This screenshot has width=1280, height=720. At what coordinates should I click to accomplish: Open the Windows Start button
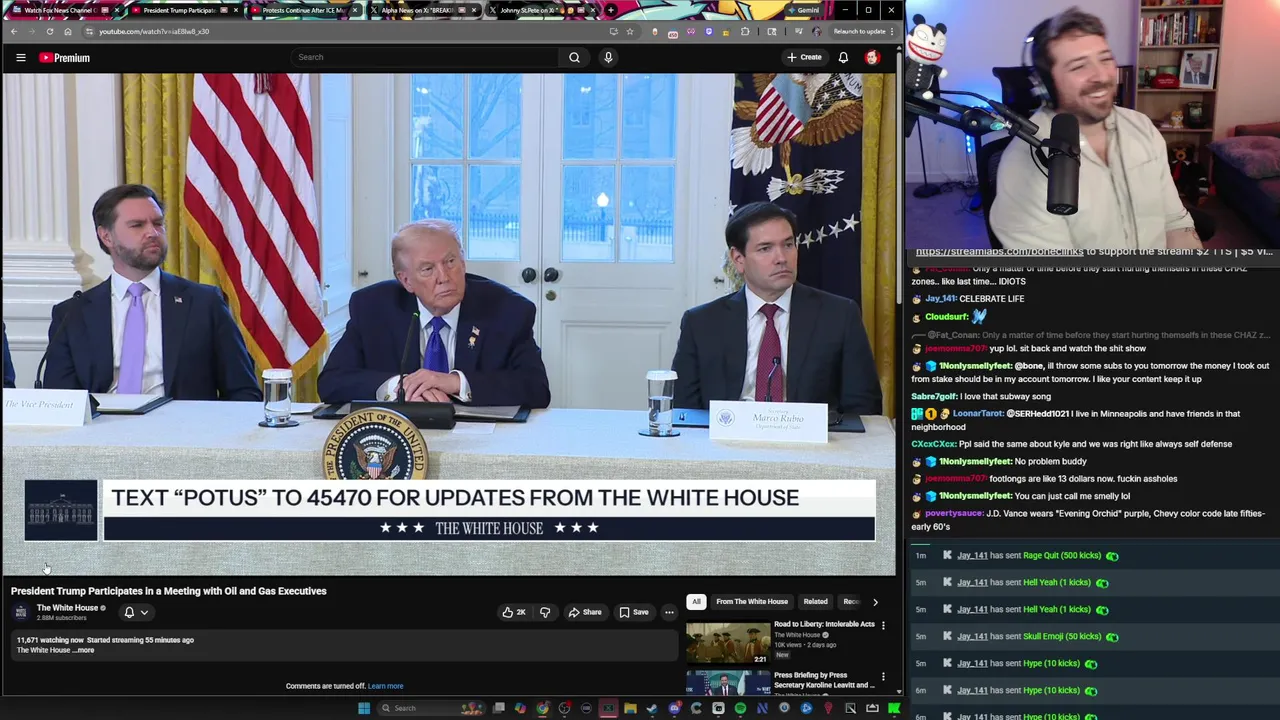point(364,708)
